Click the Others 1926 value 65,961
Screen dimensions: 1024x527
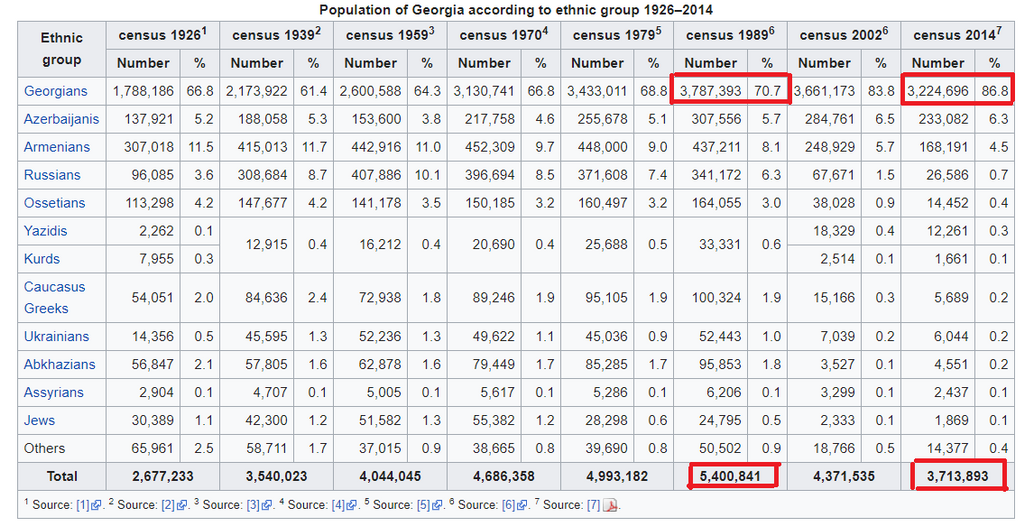[153, 449]
